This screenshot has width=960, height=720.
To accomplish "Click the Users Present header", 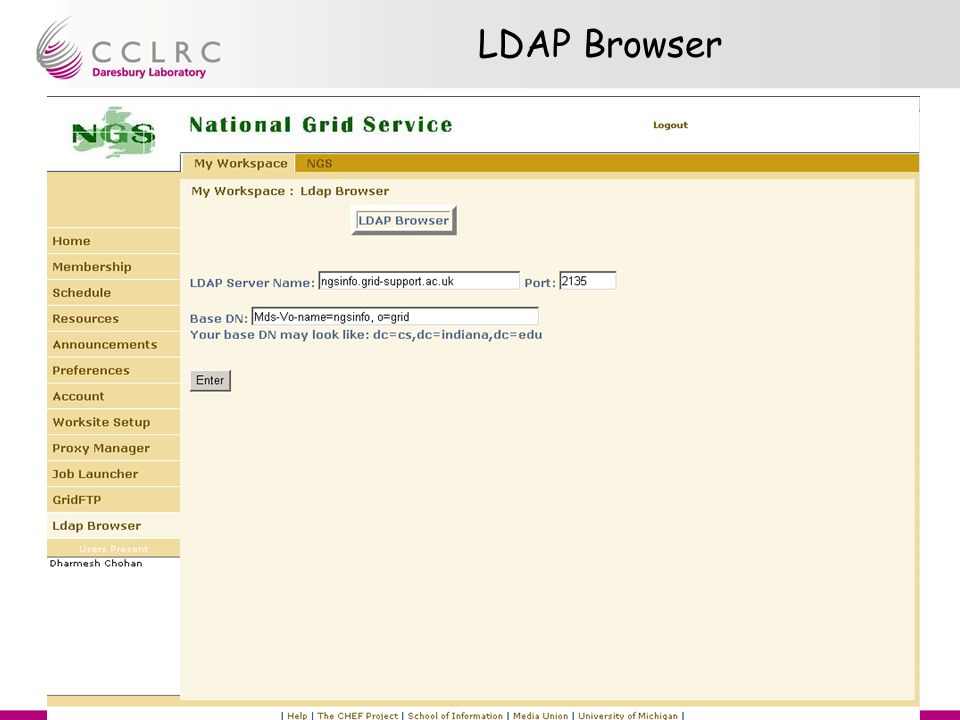I will 113,549.
